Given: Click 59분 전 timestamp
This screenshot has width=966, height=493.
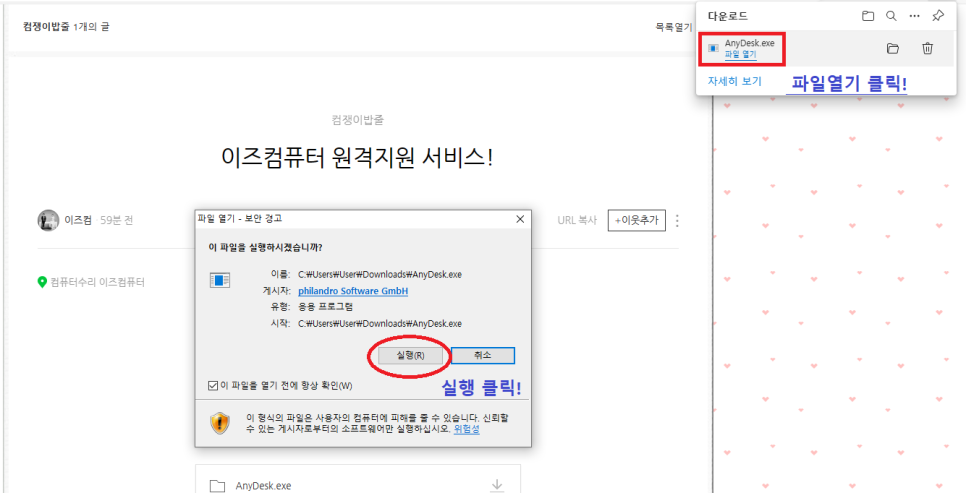Looking at the screenshot, I should 116,220.
